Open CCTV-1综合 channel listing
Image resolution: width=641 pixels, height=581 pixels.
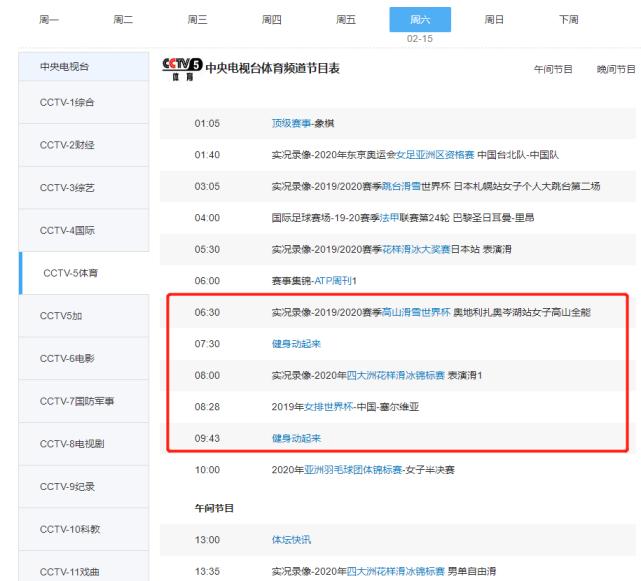click(x=84, y=102)
